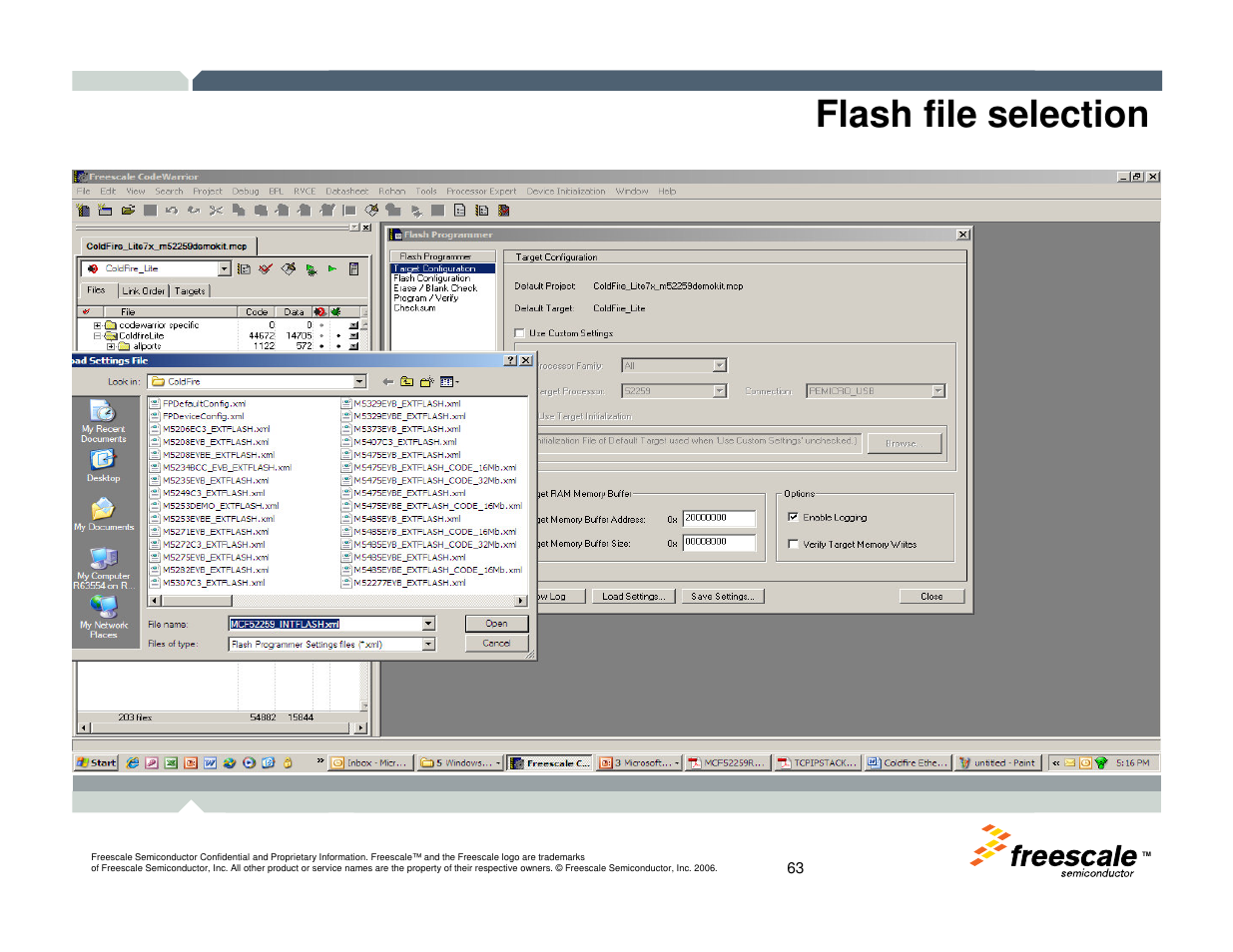Switch to the Targets tab
The height and width of the screenshot is (952, 1233).
pyautogui.click(x=190, y=291)
